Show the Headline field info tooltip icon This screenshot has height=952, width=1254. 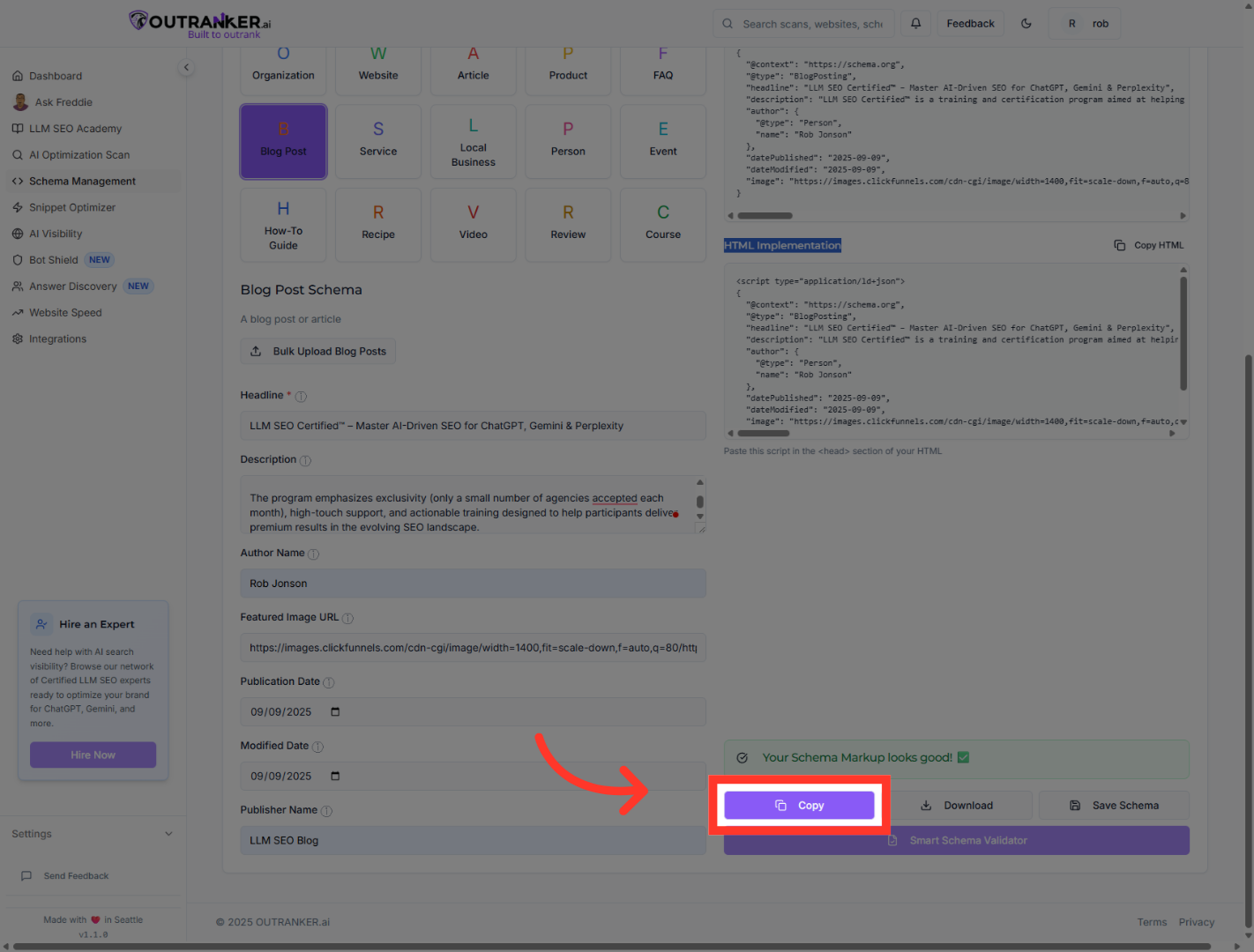[301, 397]
